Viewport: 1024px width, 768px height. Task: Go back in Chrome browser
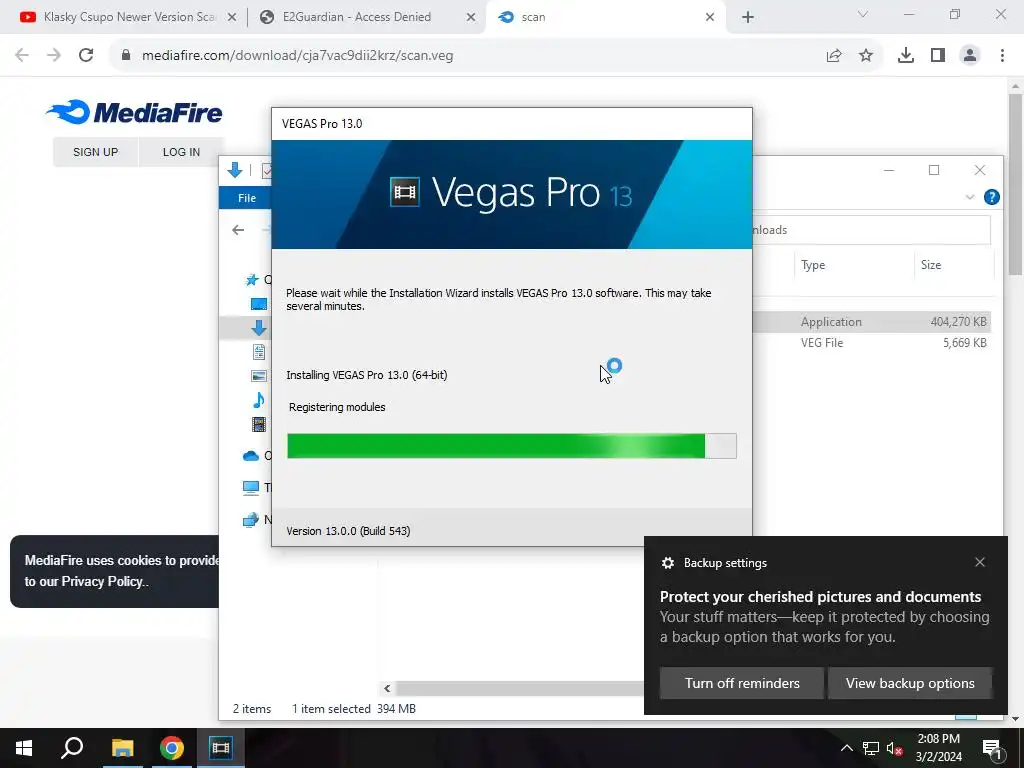point(22,55)
